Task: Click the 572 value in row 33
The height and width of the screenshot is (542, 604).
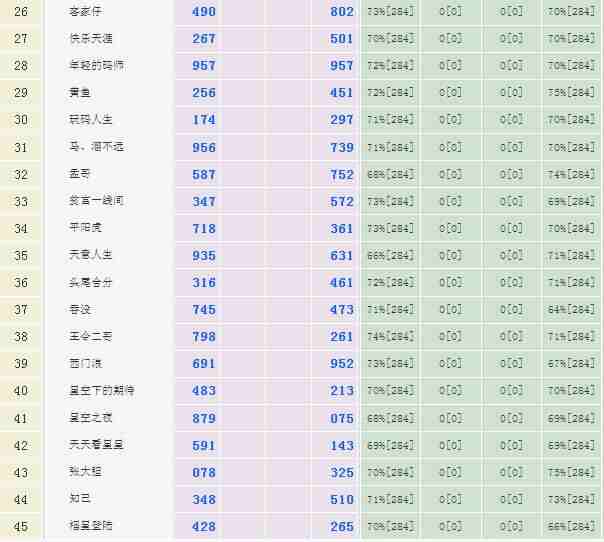Action: 342,201
